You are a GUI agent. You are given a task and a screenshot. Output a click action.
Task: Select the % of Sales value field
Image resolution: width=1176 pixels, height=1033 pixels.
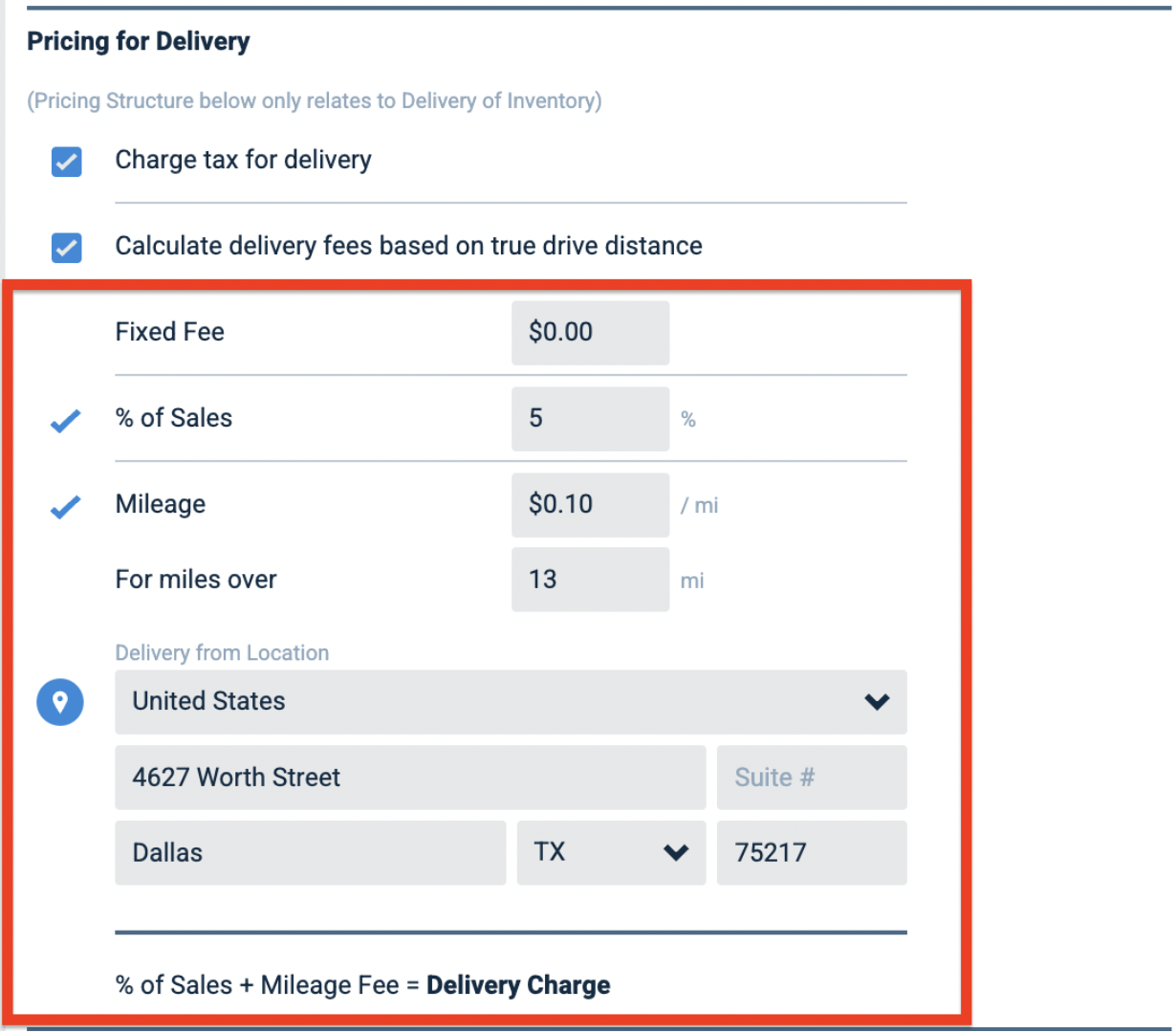590,419
